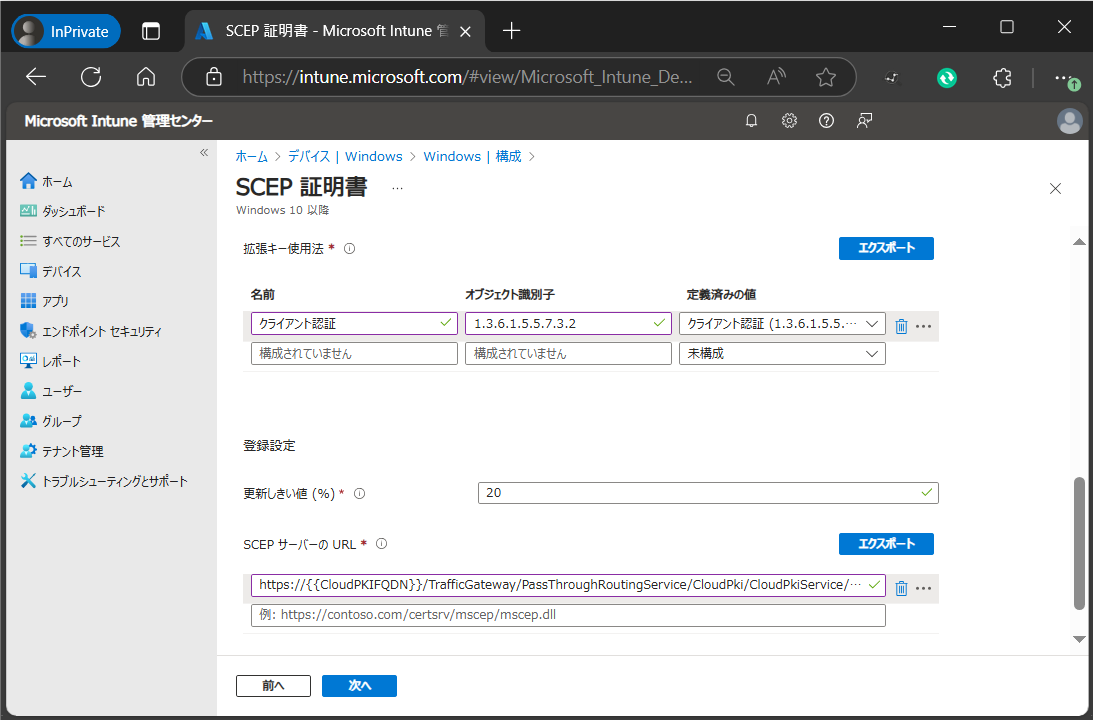The height and width of the screenshot is (720, 1093).
Task: Click the notifications bell icon
Action: coord(752,121)
